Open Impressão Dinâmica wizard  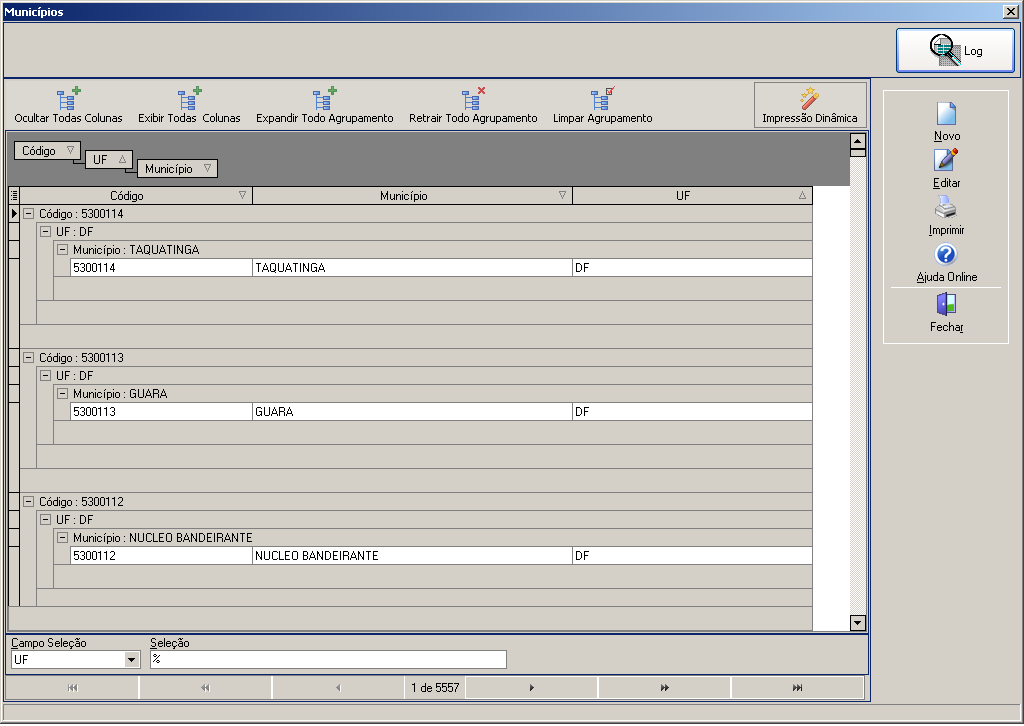810,104
